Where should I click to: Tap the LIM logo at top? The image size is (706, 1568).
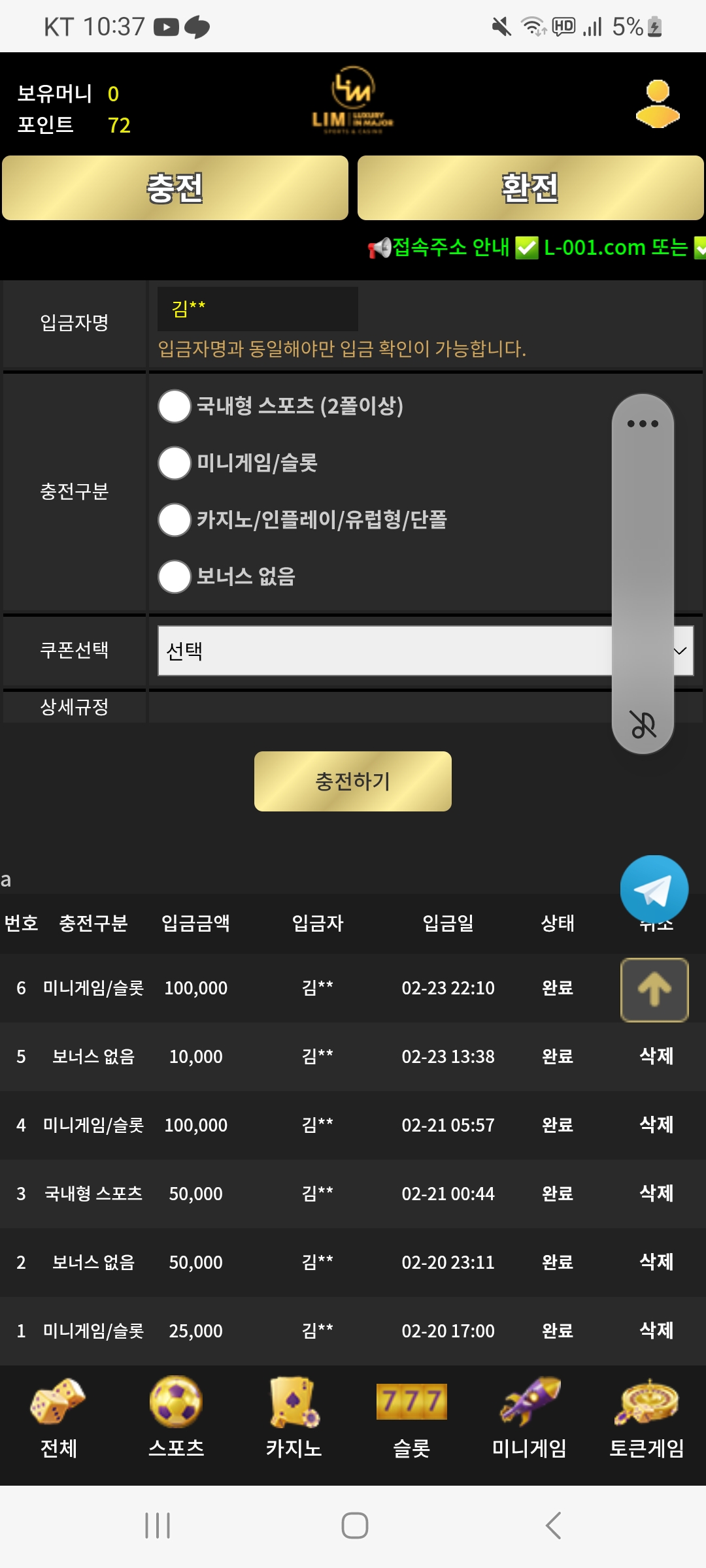pos(352,101)
